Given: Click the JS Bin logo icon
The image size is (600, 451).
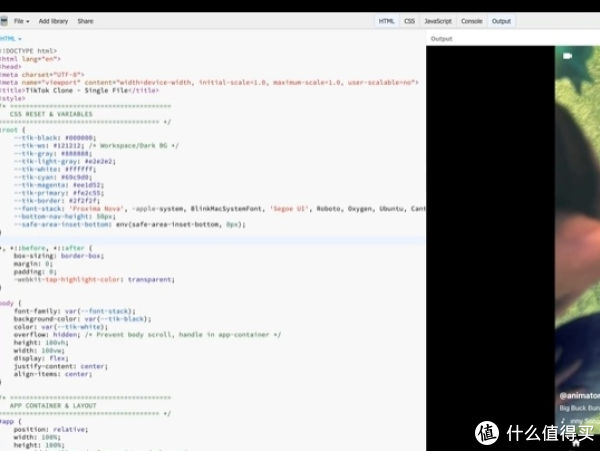Looking at the screenshot, I should [5, 20].
